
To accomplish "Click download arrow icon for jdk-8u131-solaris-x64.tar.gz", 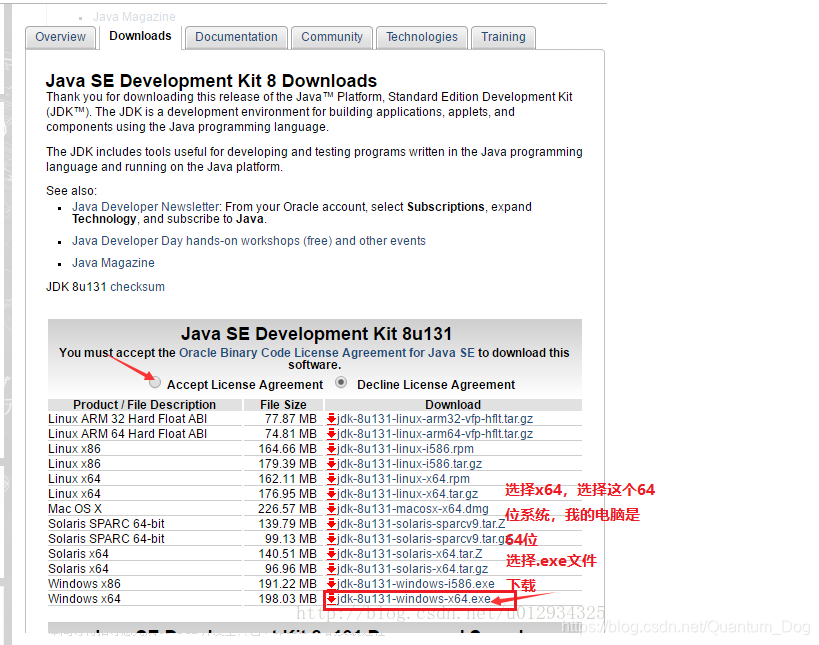I will (x=331, y=569).
